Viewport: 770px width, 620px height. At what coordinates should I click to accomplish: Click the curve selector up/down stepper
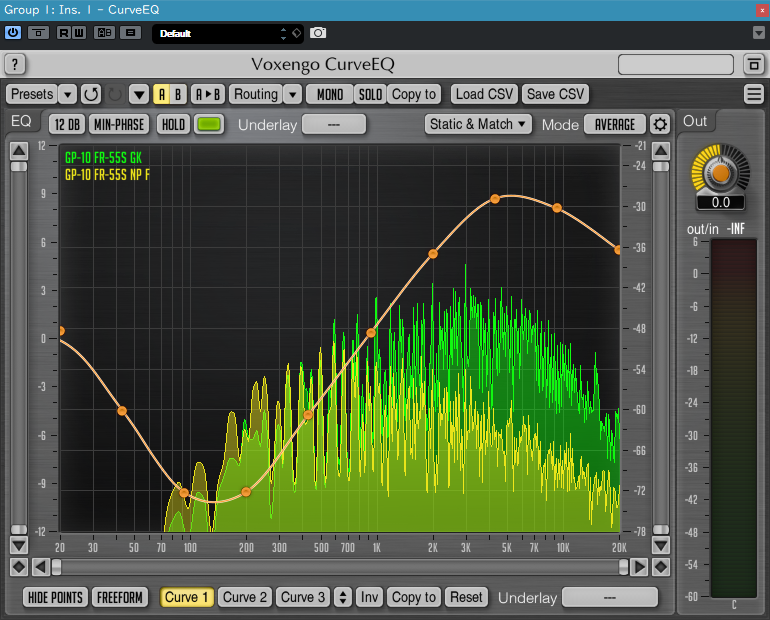tap(343, 597)
